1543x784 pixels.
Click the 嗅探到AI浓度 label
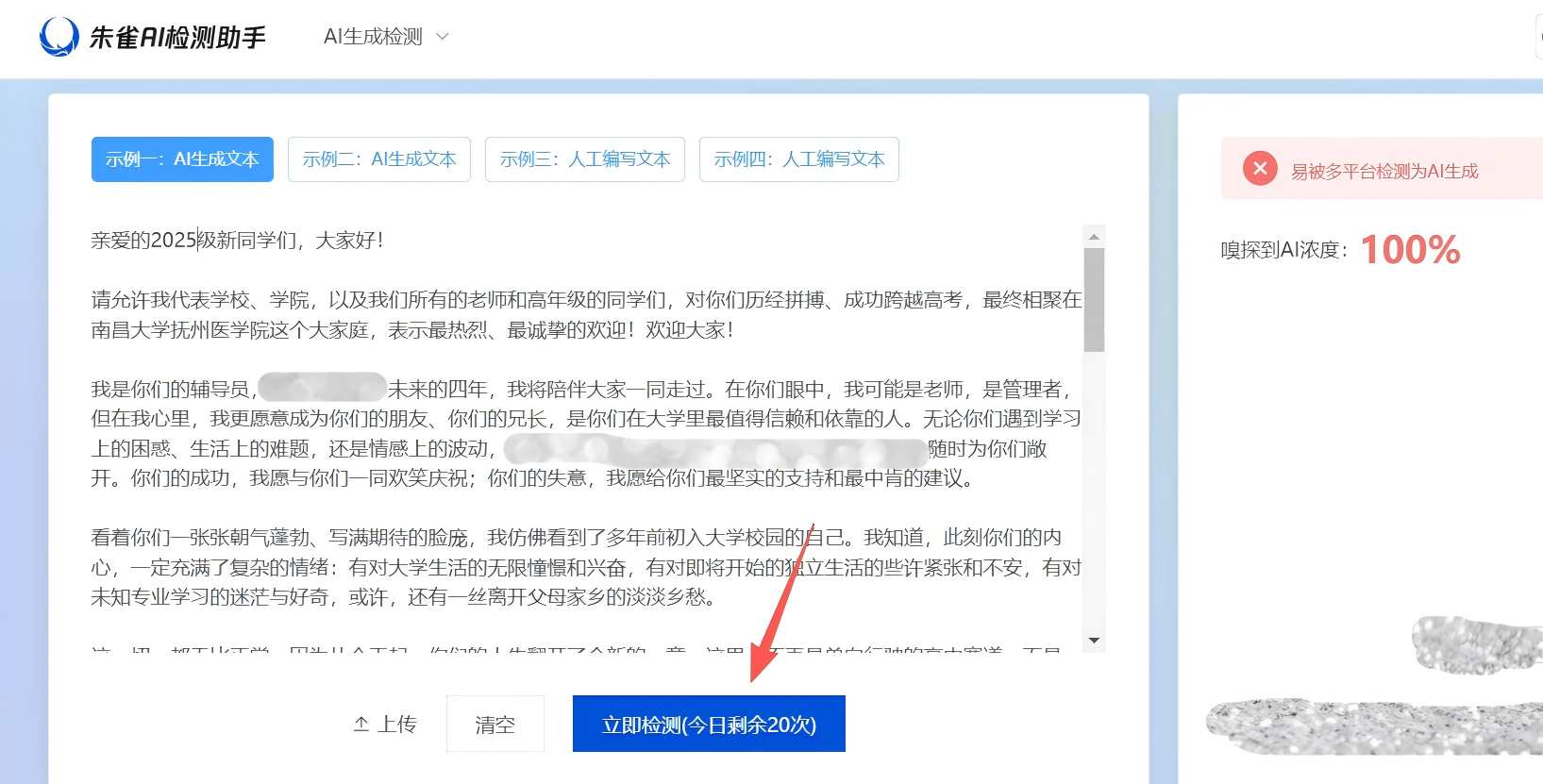1284,250
